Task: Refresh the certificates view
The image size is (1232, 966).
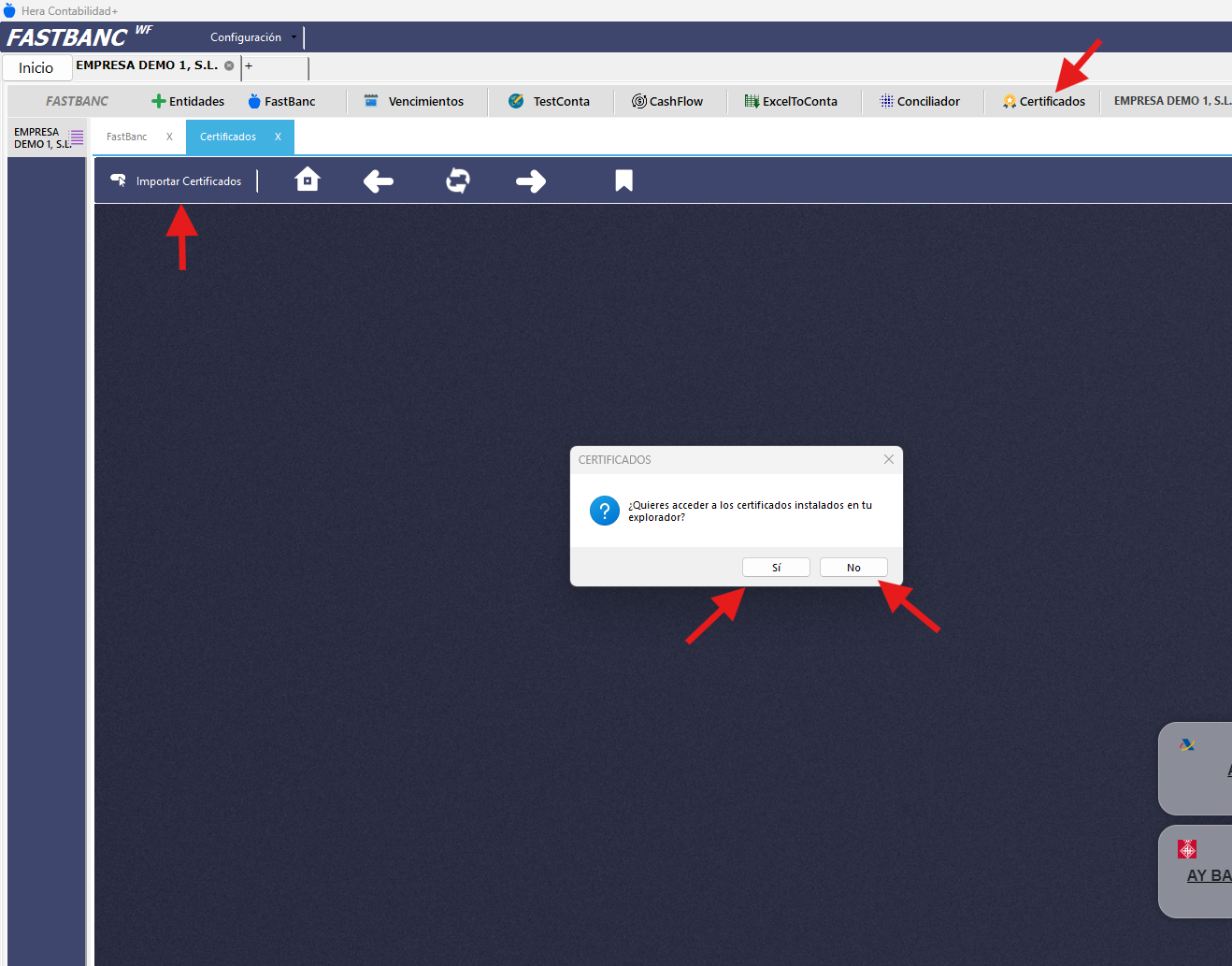Action: [x=458, y=180]
